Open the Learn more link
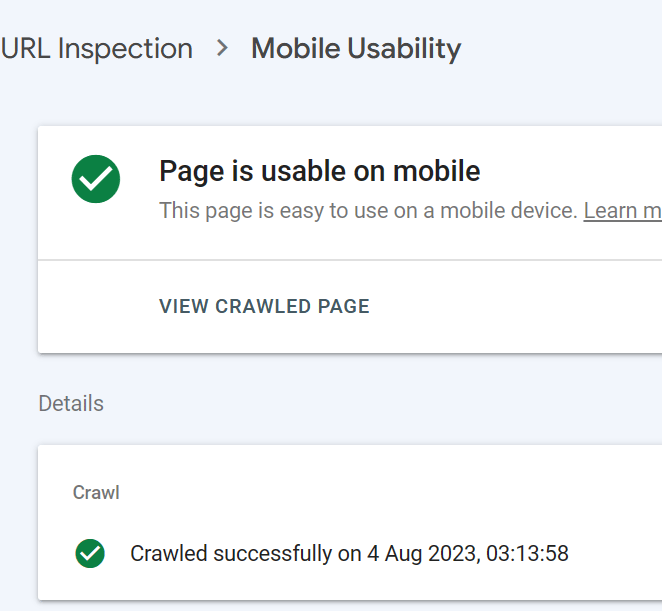 (x=622, y=211)
